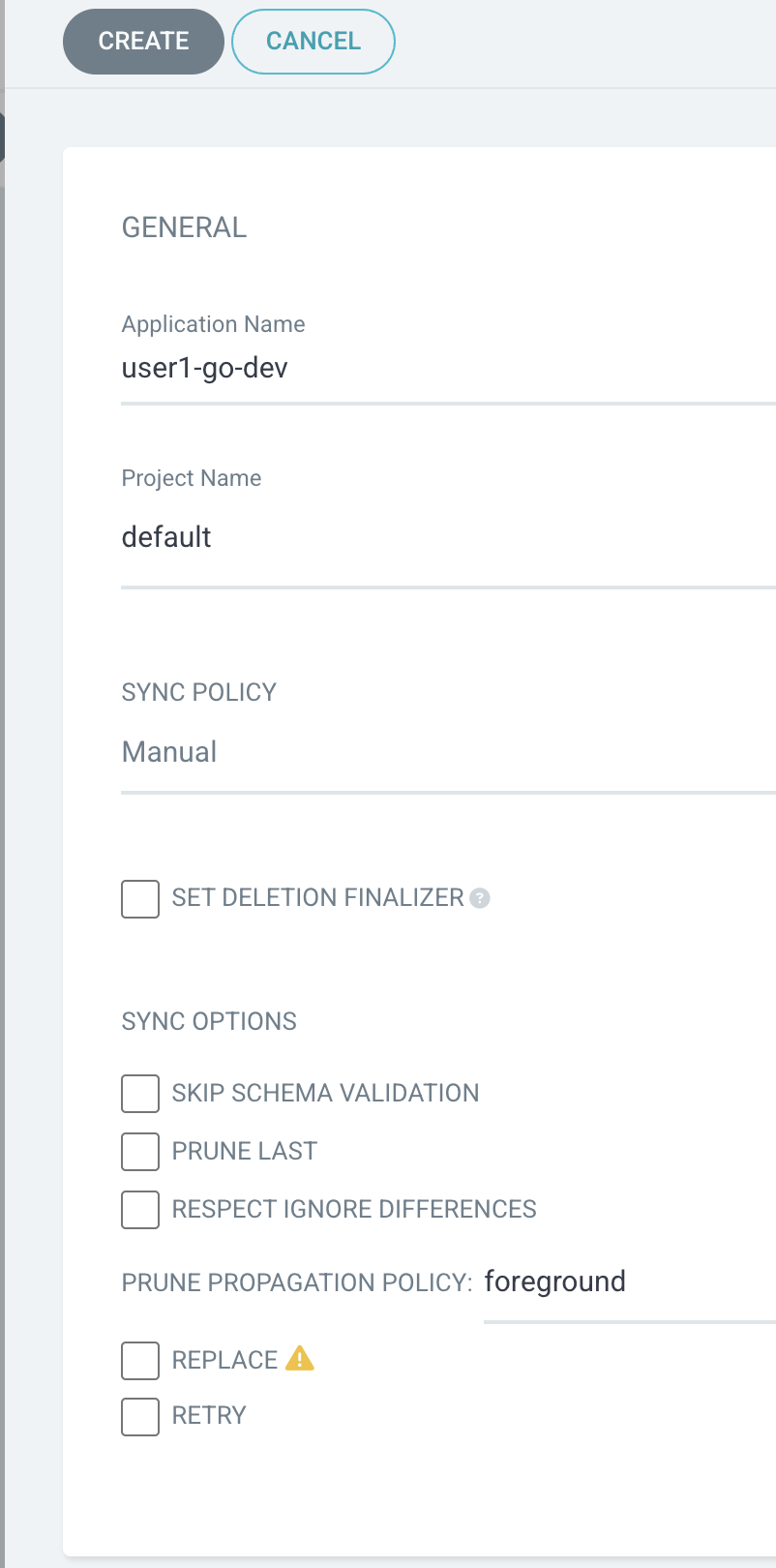
Task: Toggle the Replace sync option checkbox
Action: (140, 1360)
